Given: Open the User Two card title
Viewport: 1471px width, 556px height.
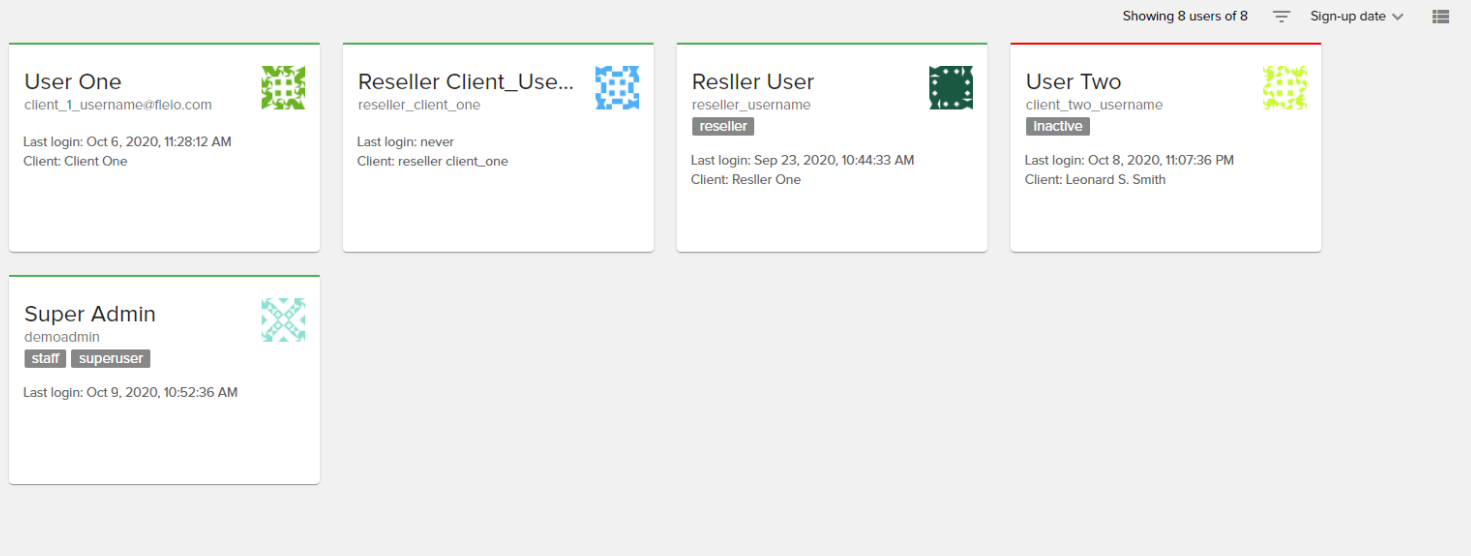Looking at the screenshot, I should (x=1073, y=82).
